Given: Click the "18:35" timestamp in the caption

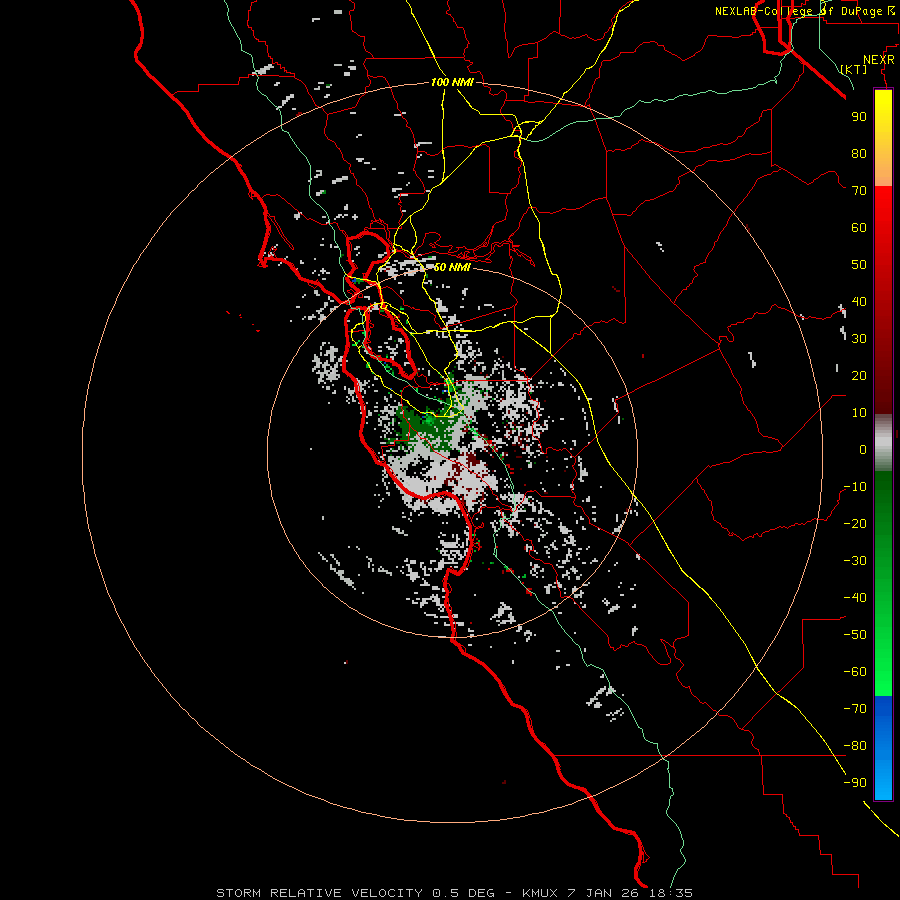Looking at the screenshot, I should tap(671, 893).
